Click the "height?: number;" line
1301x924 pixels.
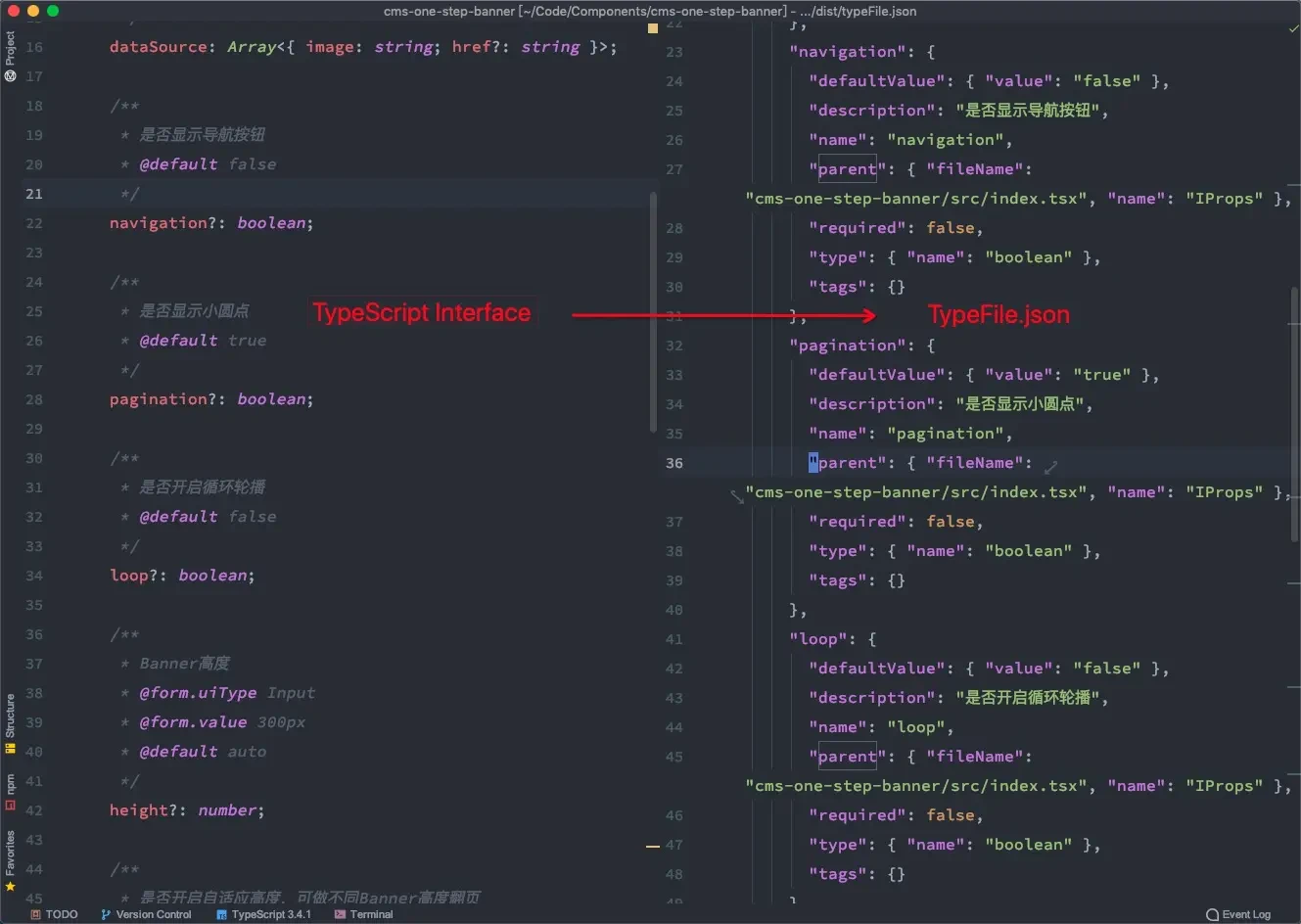point(187,810)
